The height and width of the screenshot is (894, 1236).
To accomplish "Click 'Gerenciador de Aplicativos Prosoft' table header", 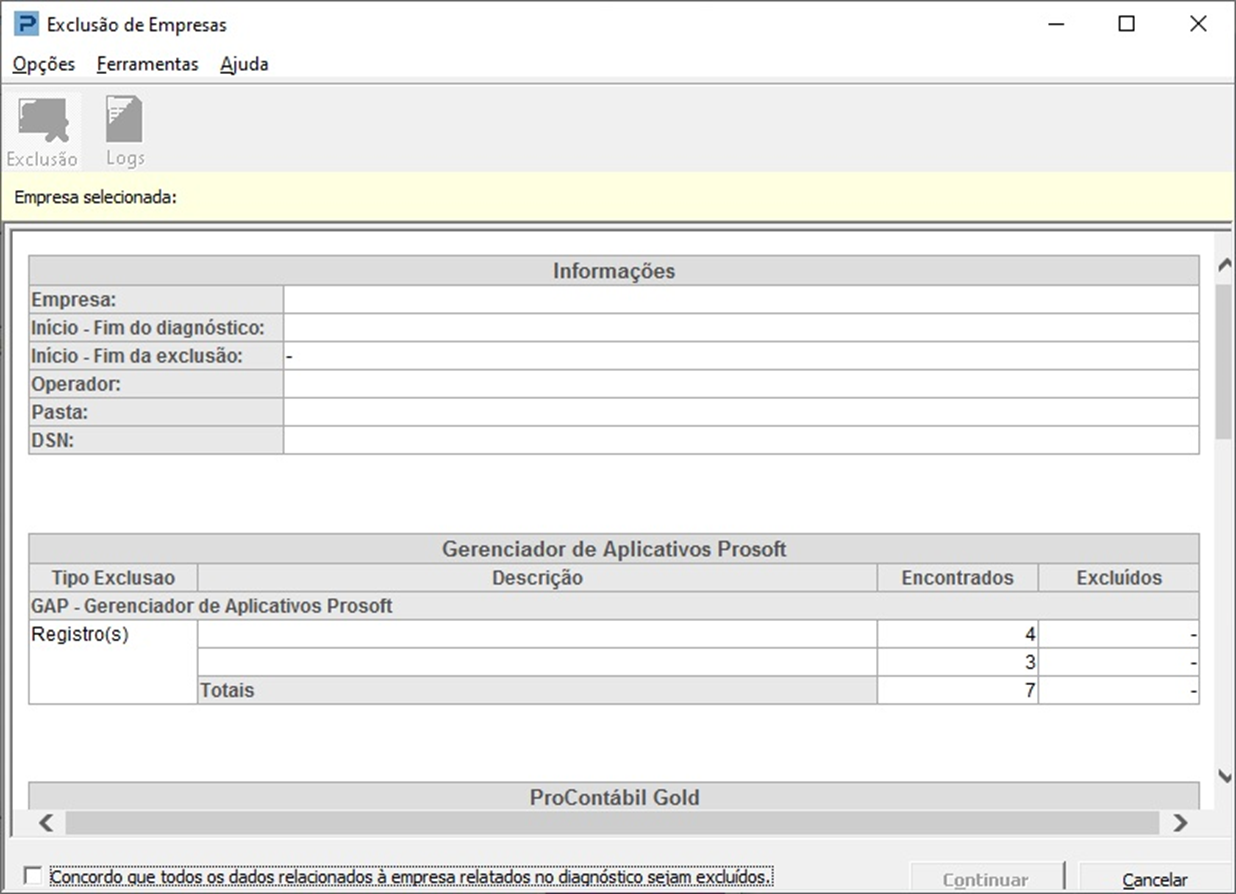I will [614, 549].
